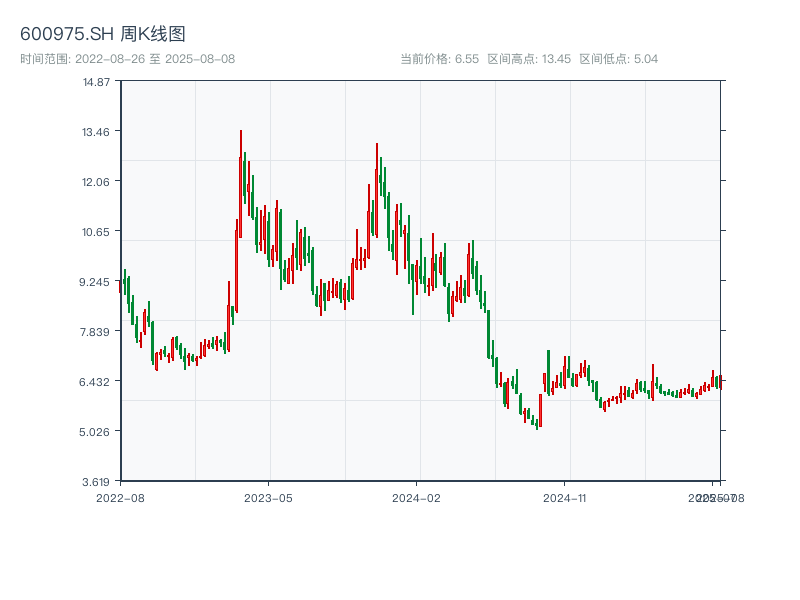The image size is (800, 600).
Task: Click the current price label 当前价格: 6.55
Action: coord(439,59)
